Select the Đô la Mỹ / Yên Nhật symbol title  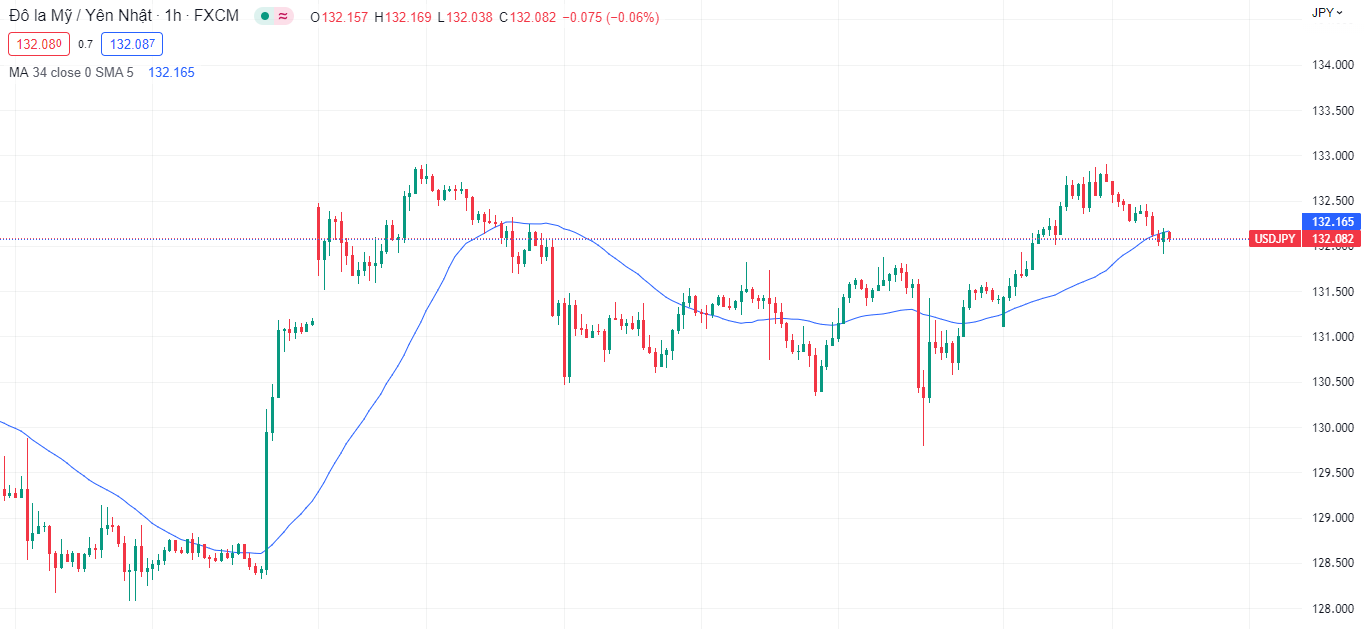pyautogui.click(x=80, y=16)
